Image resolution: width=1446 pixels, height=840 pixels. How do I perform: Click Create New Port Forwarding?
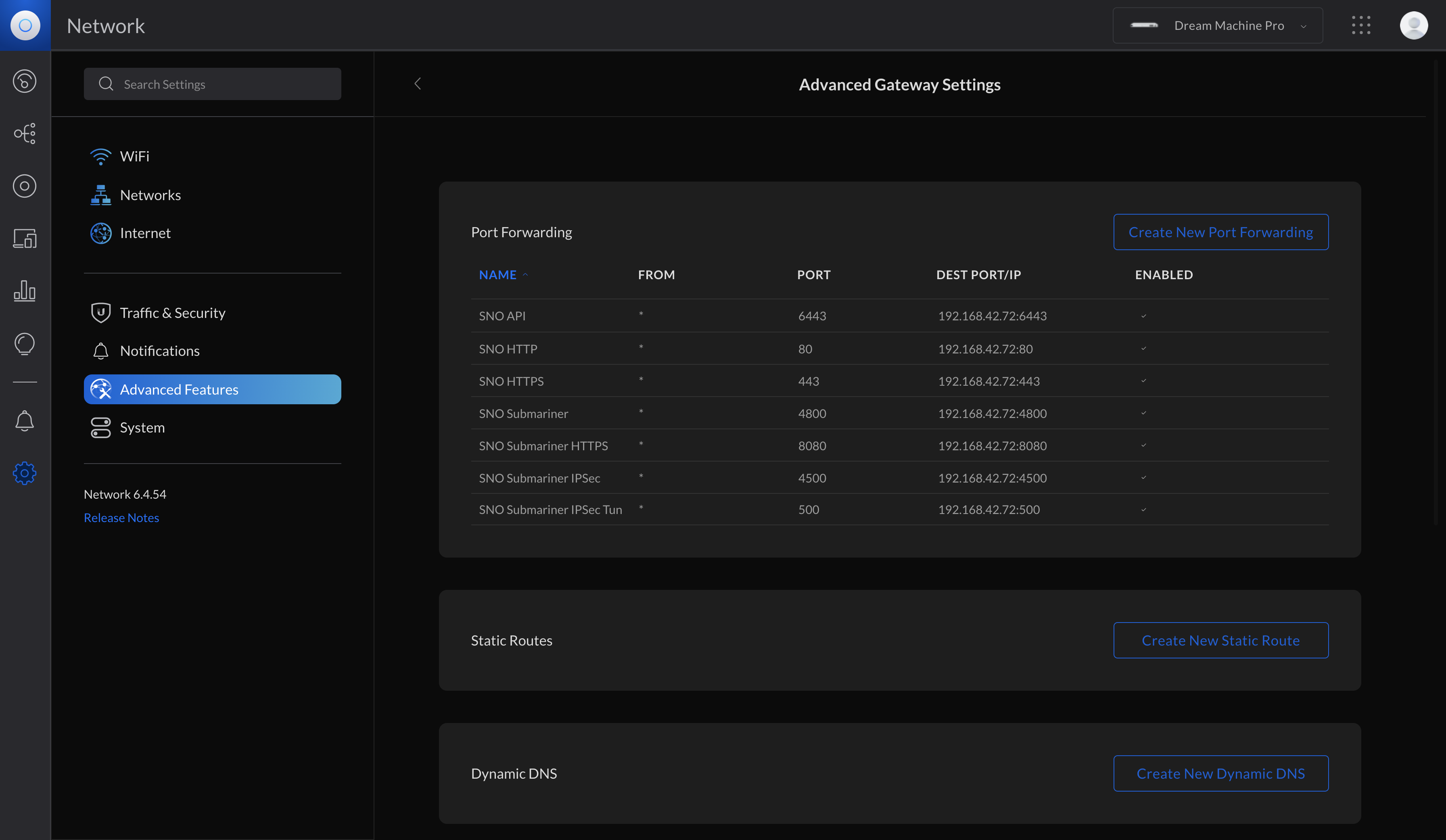click(1220, 232)
